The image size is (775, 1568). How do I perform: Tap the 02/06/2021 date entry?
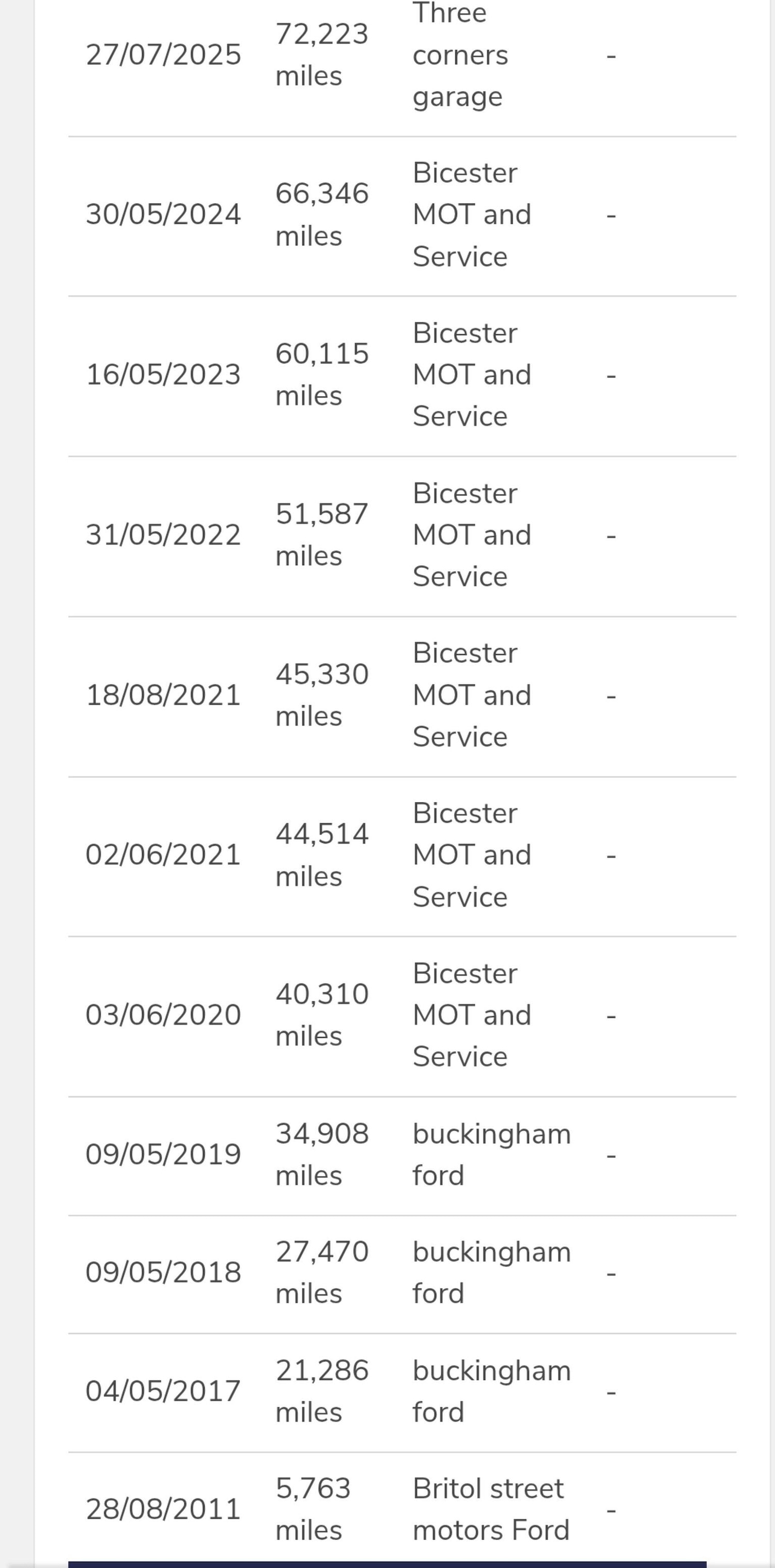163,855
